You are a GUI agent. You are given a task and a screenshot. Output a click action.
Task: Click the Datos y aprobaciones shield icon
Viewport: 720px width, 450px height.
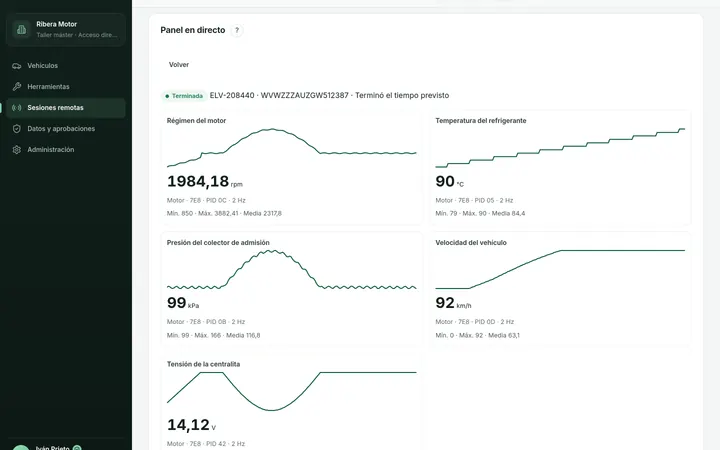coord(17,129)
